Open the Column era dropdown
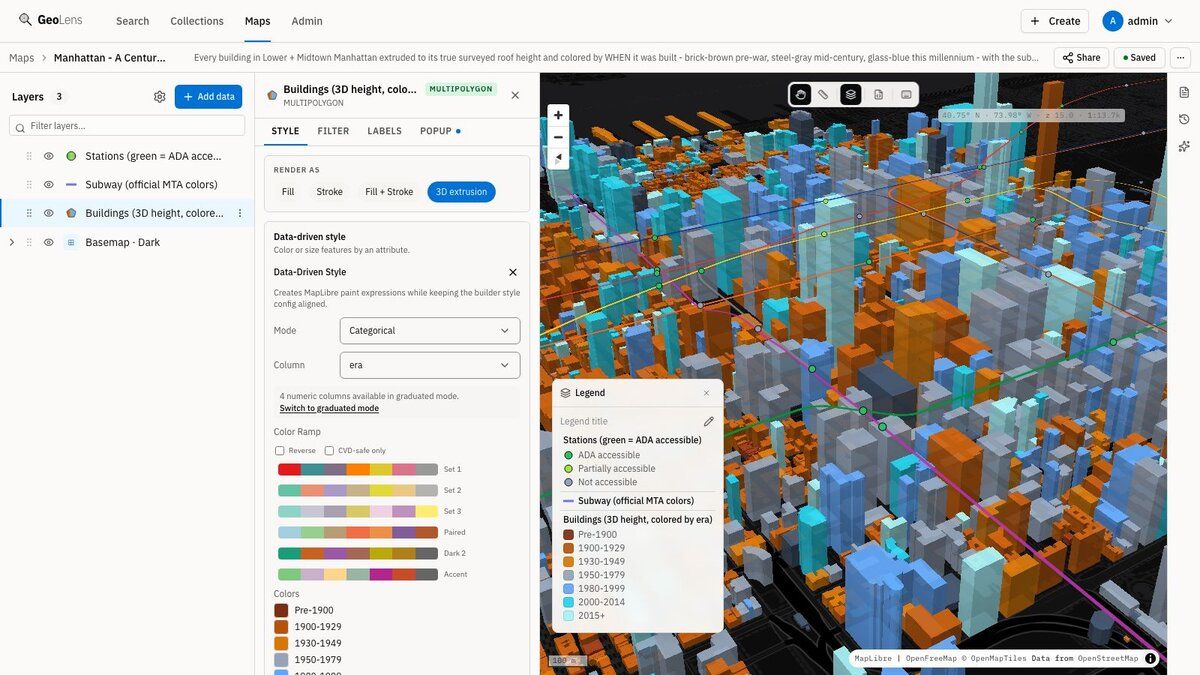This screenshot has width=1200, height=675. coord(430,365)
